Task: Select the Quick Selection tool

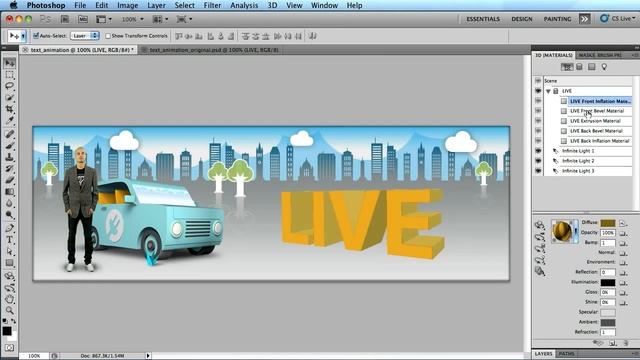Action: (9, 98)
